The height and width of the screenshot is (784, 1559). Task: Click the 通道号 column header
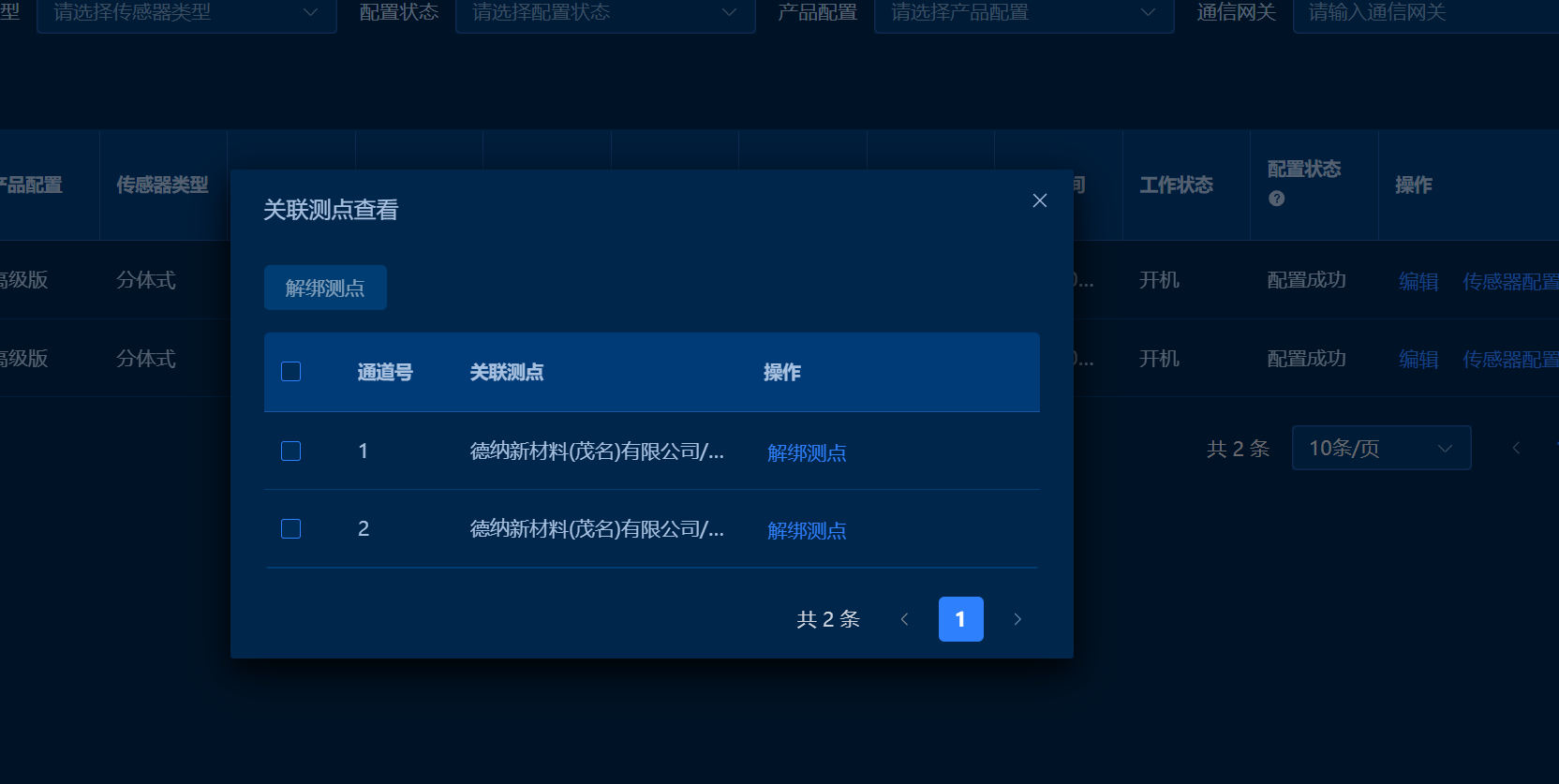click(x=385, y=372)
